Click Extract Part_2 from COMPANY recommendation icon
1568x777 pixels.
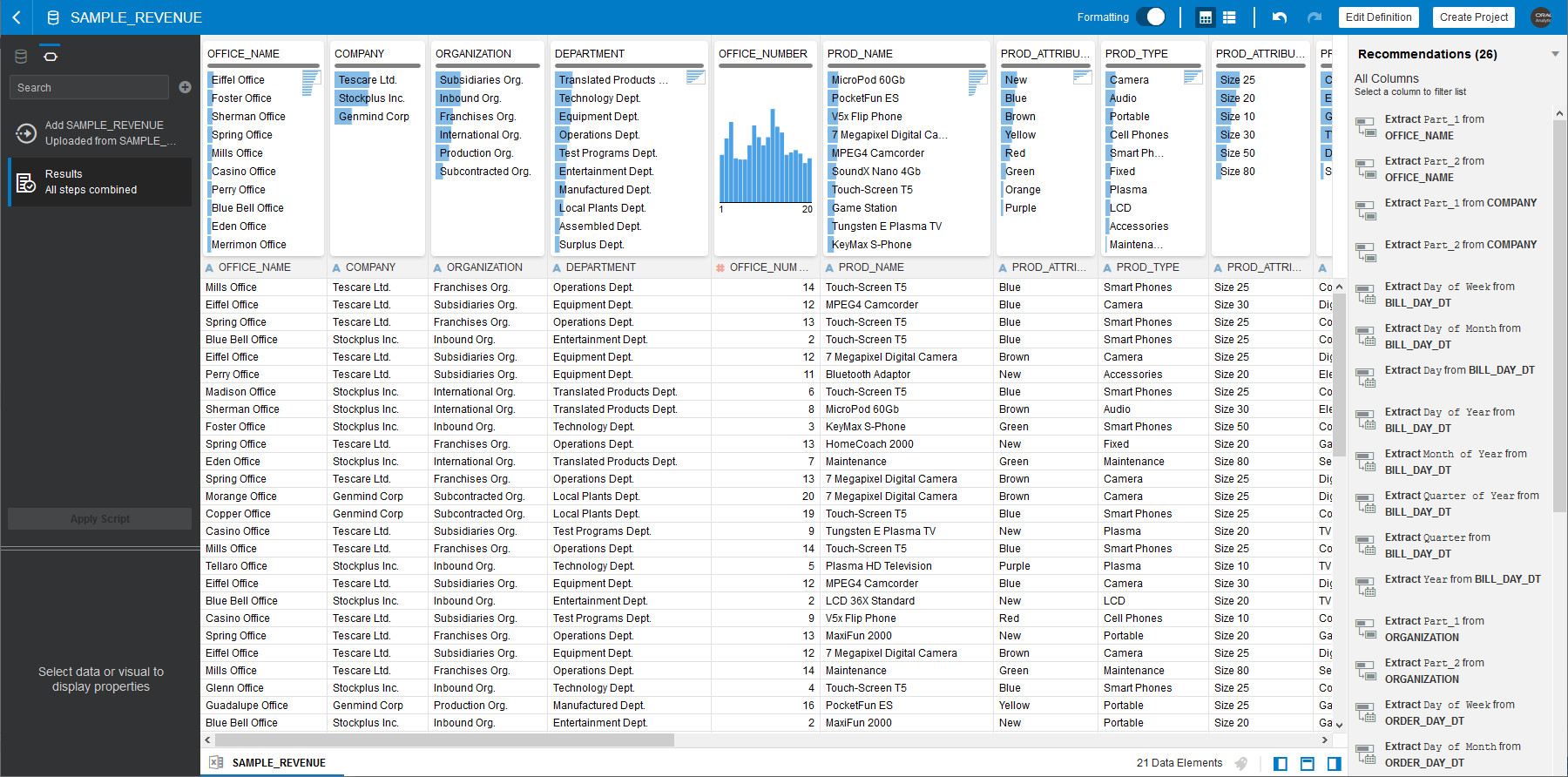(1366, 253)
